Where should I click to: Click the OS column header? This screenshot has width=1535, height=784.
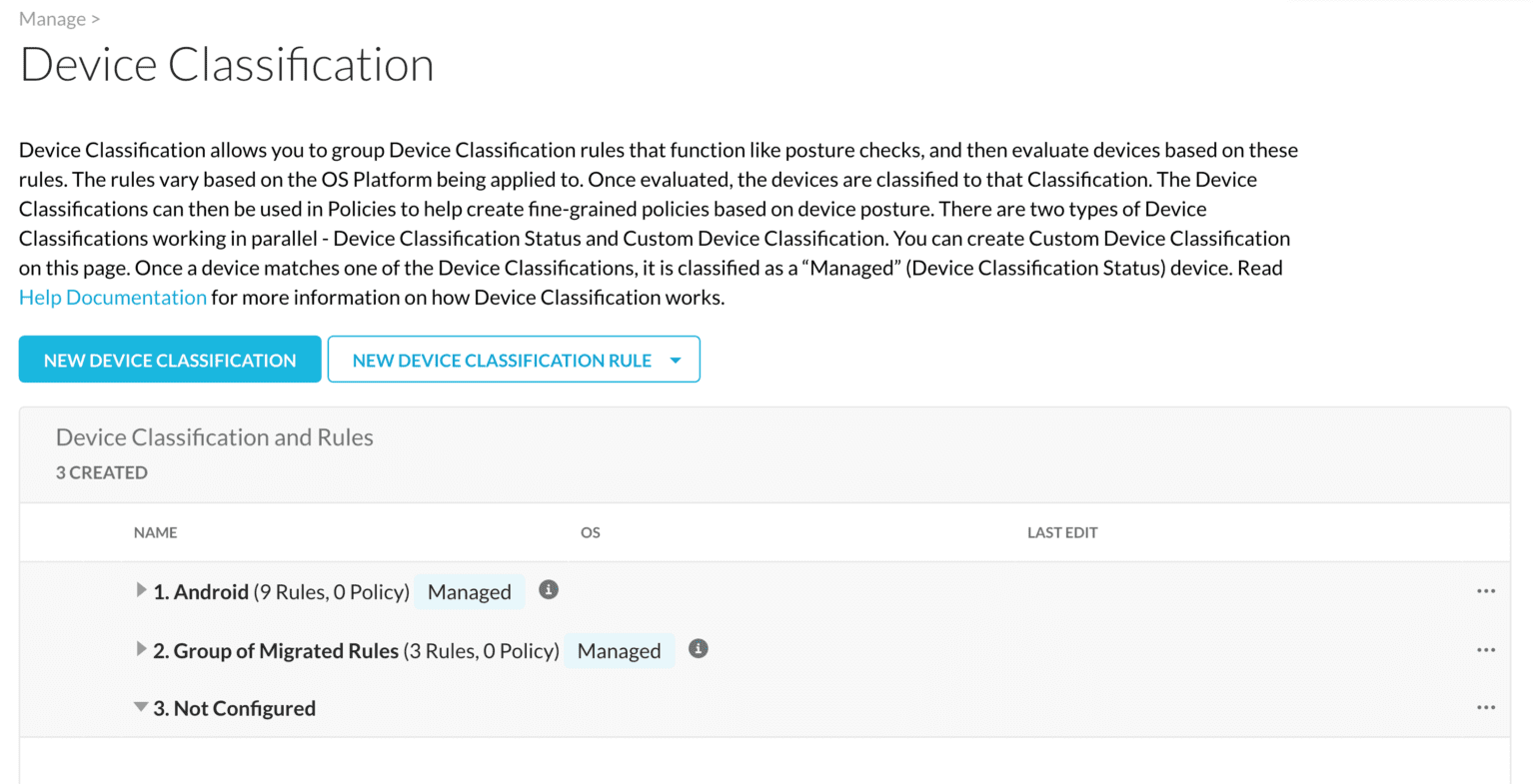pyautogui.click(x=590, y=532)
